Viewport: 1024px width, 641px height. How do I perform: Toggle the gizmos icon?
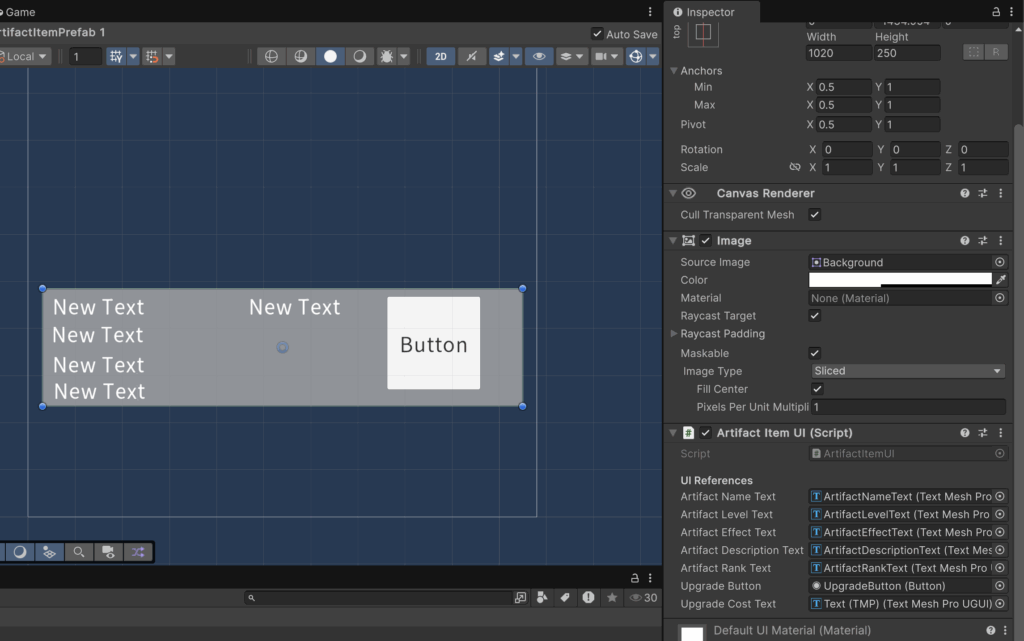pos(635,56)
